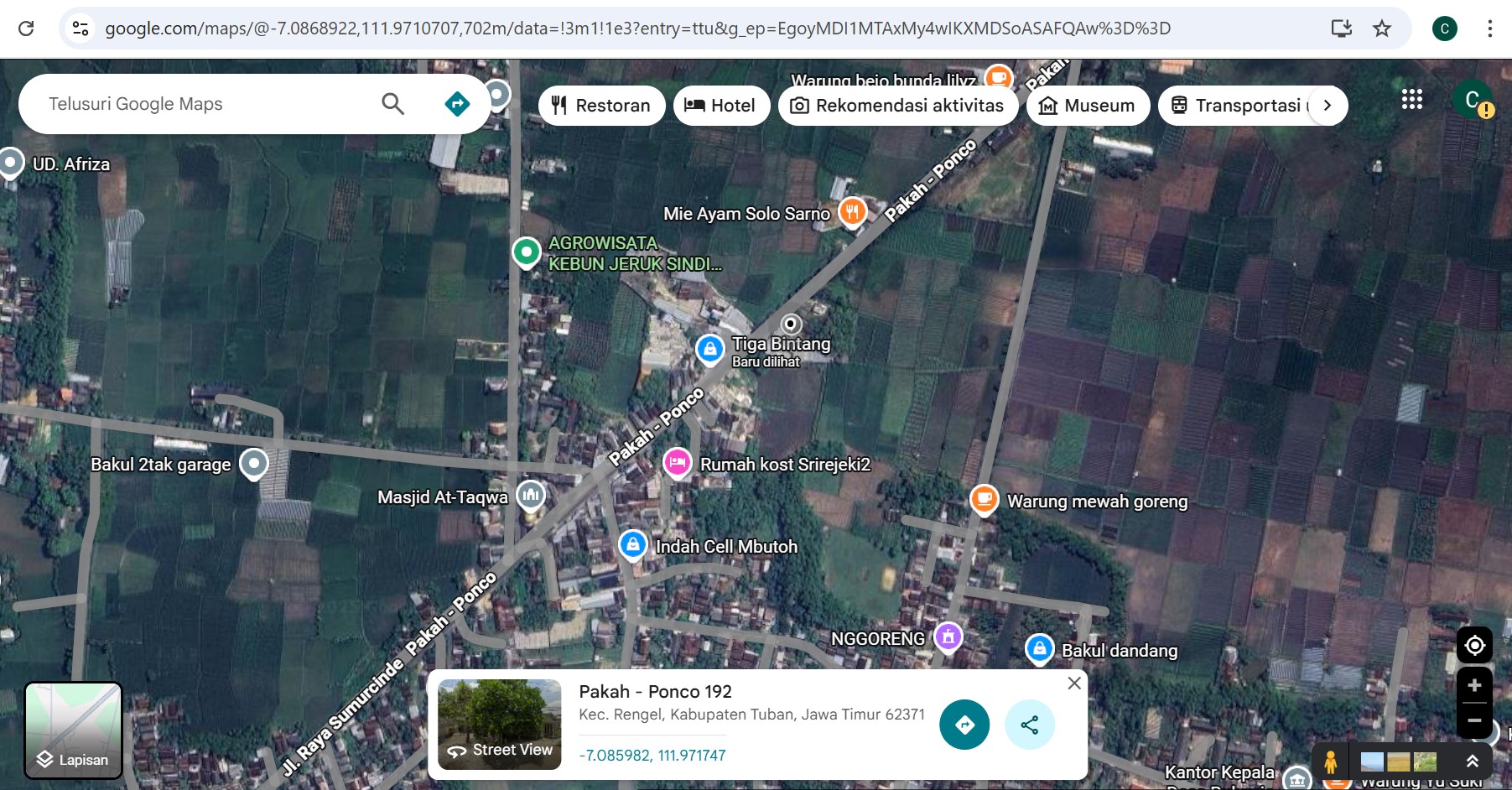Viewport: 1512px width, 790px height.
Task: Filter the map by Museum
Action: pyautogui.click(x=1088, y=106)
